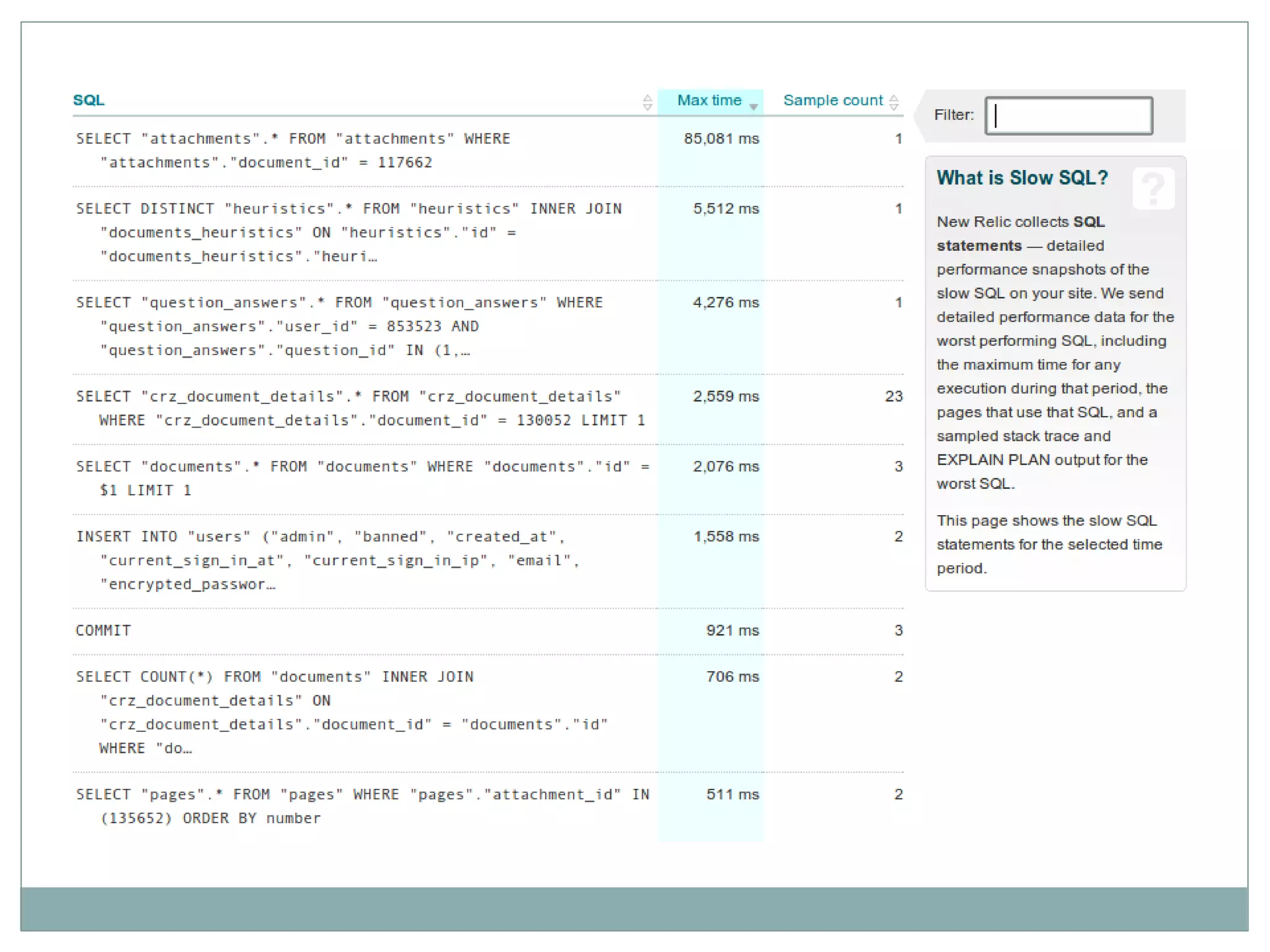Focus the Filter text input
The image size is (1270, 952).
click(x=1068, y=116)
